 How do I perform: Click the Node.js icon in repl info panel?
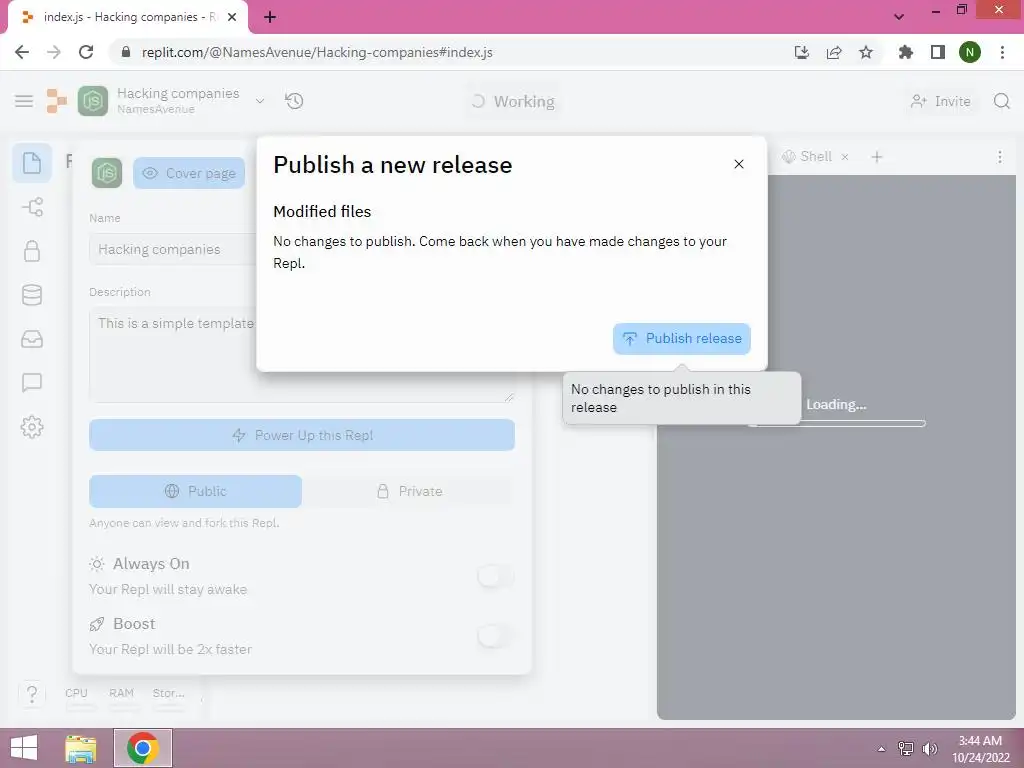tap(106, 173)
